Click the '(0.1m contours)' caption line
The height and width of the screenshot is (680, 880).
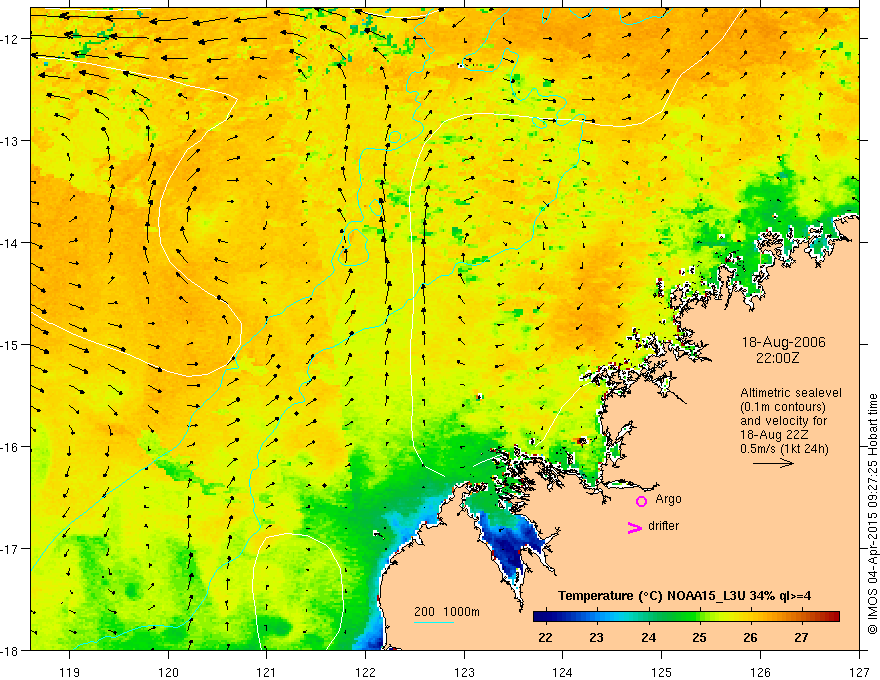tap(783, 407)
